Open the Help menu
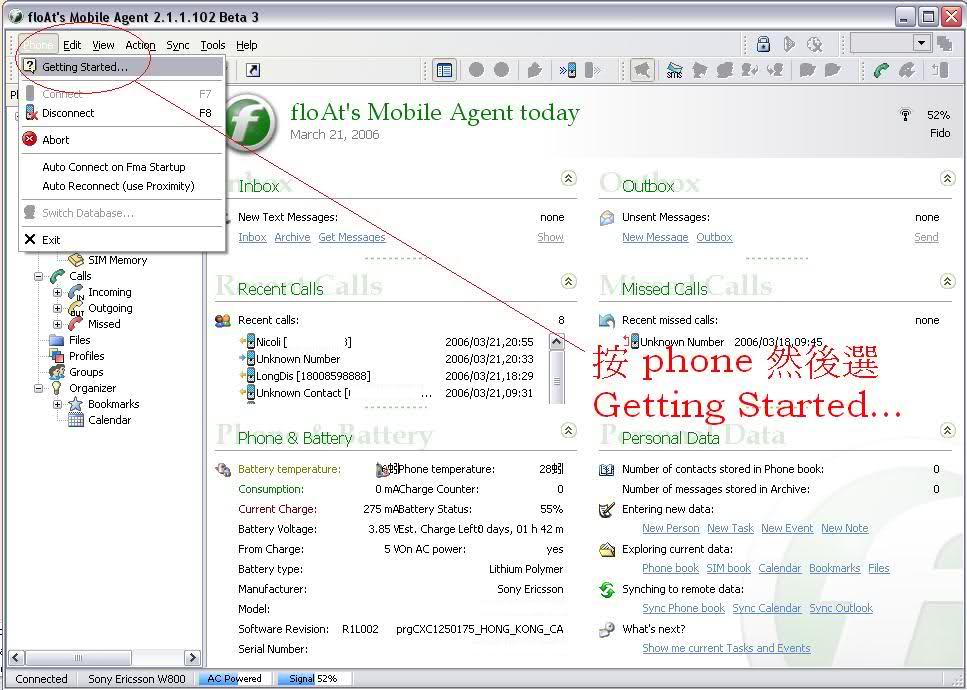The width and height of the screenshot is (967, 690). (x=247, y=45)
